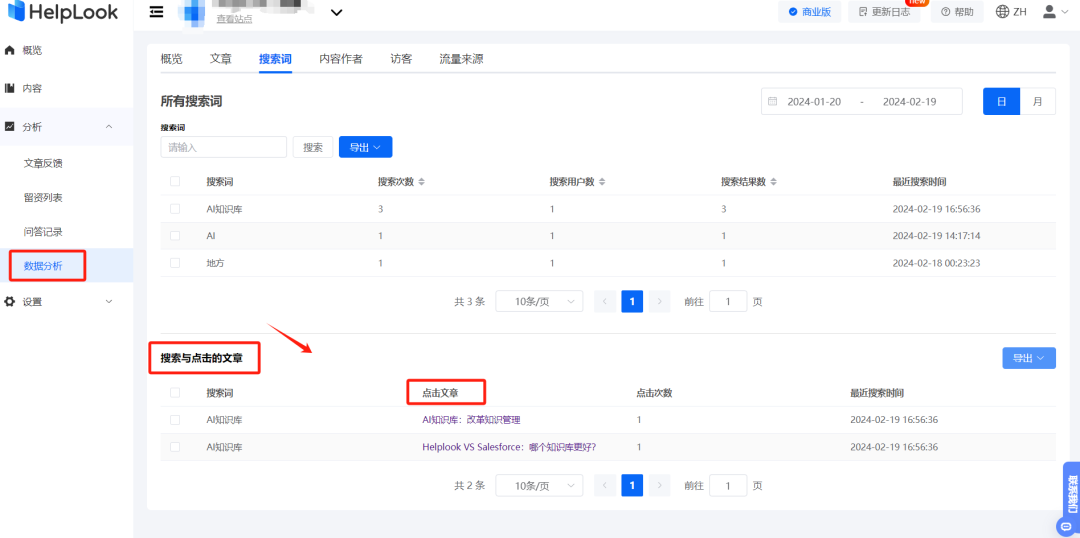Open the 帮助 help button

(x=957, y=12)
